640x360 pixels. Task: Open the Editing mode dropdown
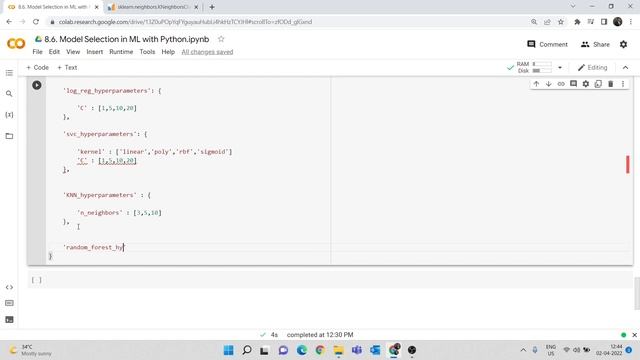click(x=593, y=67)
